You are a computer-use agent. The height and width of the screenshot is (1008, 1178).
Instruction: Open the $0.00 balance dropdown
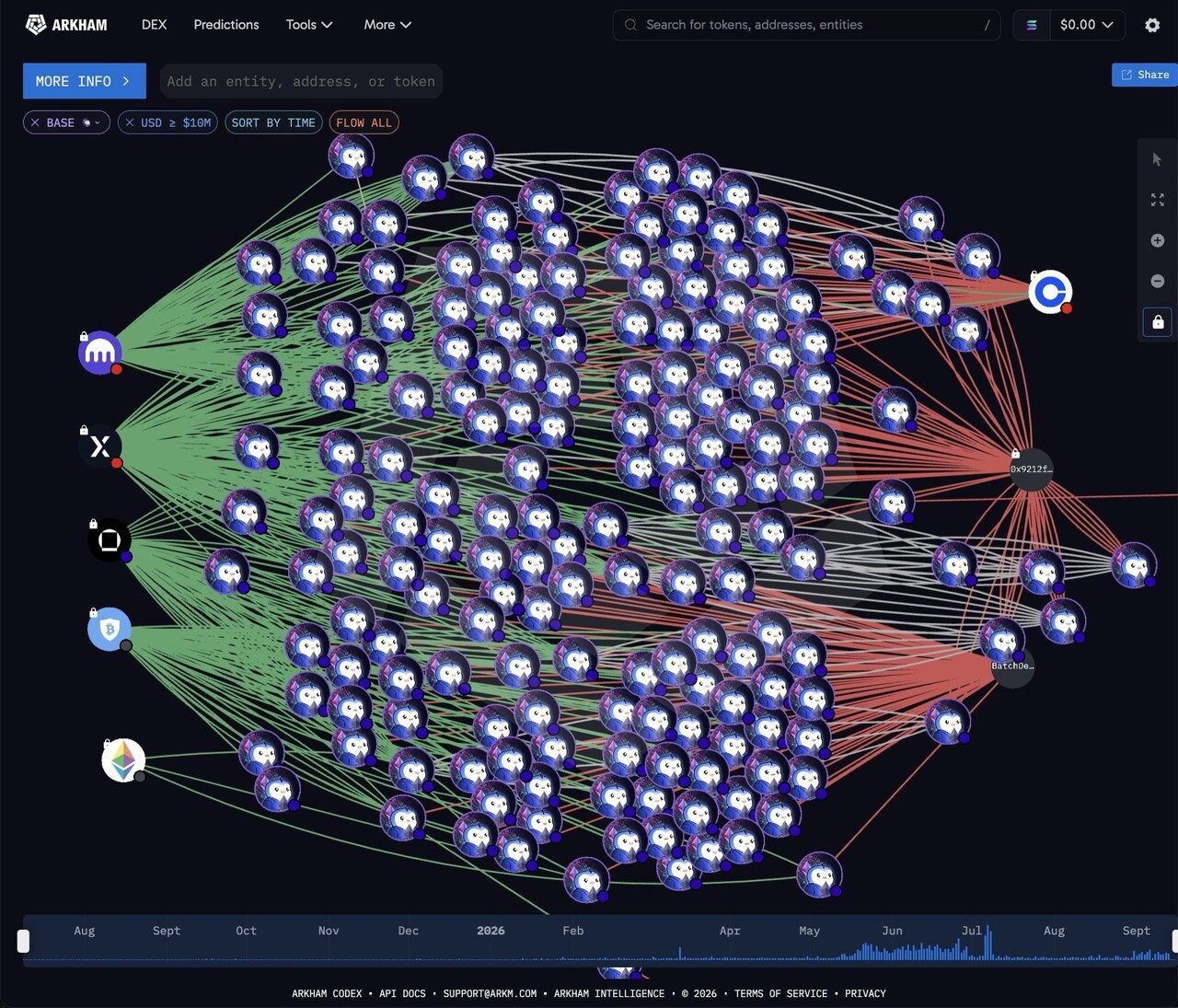1087,25
